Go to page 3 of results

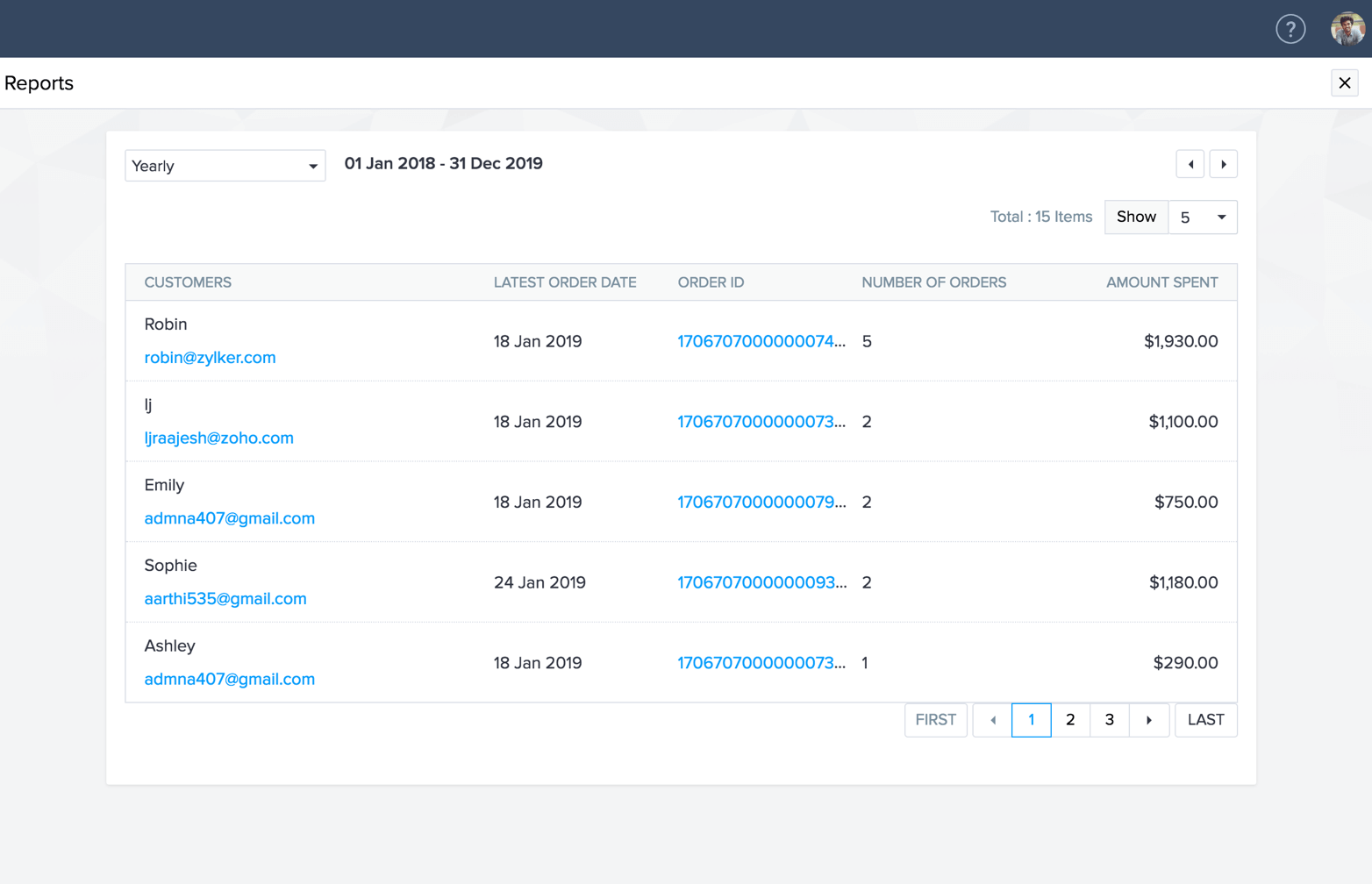[1110, 720]
